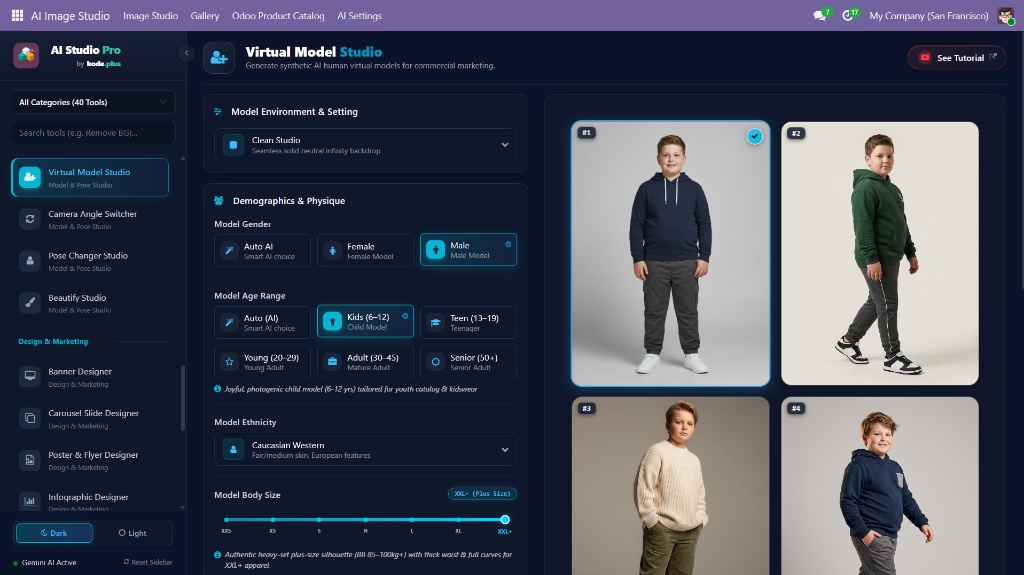Click the Gemini AI Active status

point(44,563)
